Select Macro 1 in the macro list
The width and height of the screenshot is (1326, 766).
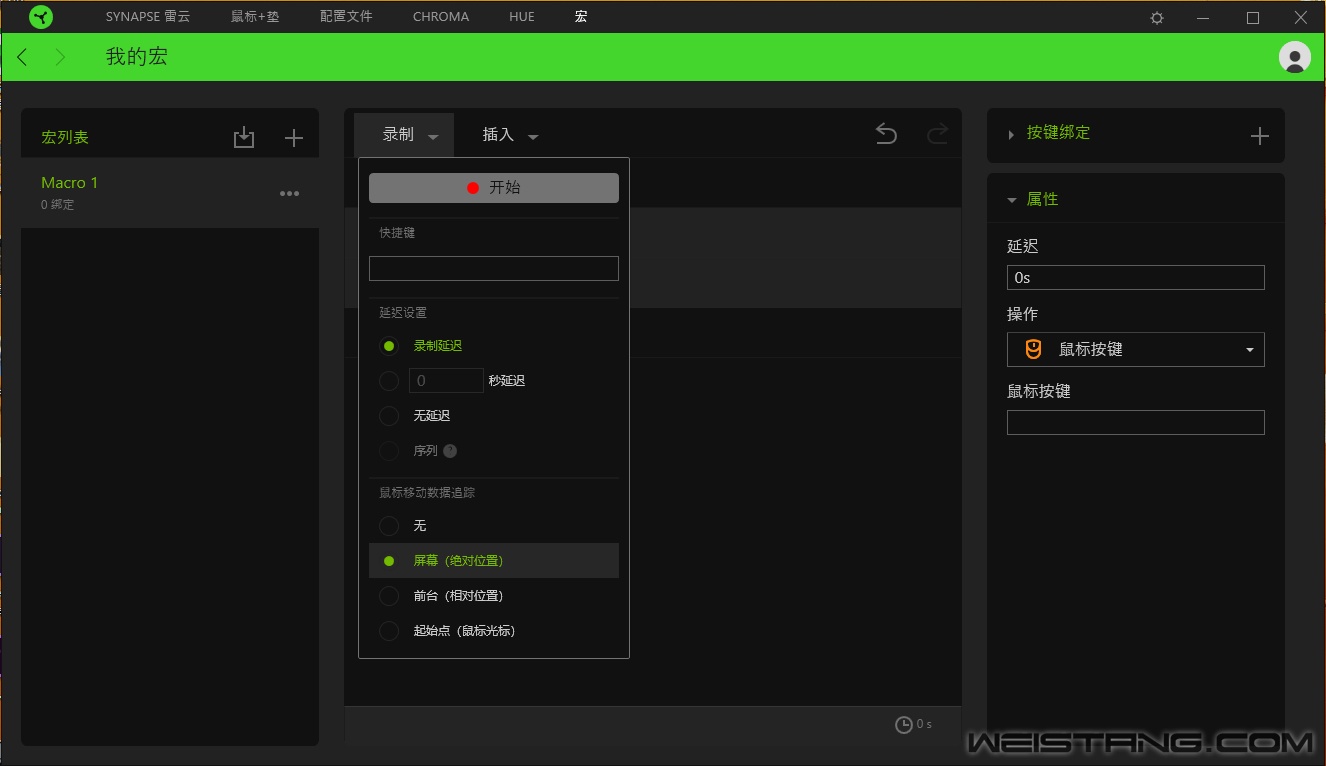click(x=170, y=193)
